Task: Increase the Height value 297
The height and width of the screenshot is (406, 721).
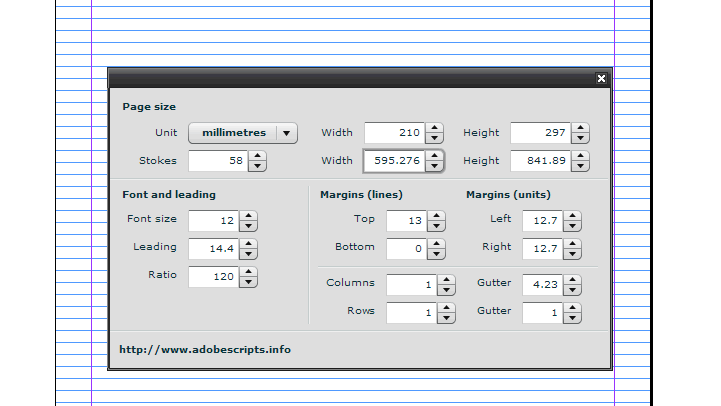Action: pyautogui.click(x=580, y=128)
